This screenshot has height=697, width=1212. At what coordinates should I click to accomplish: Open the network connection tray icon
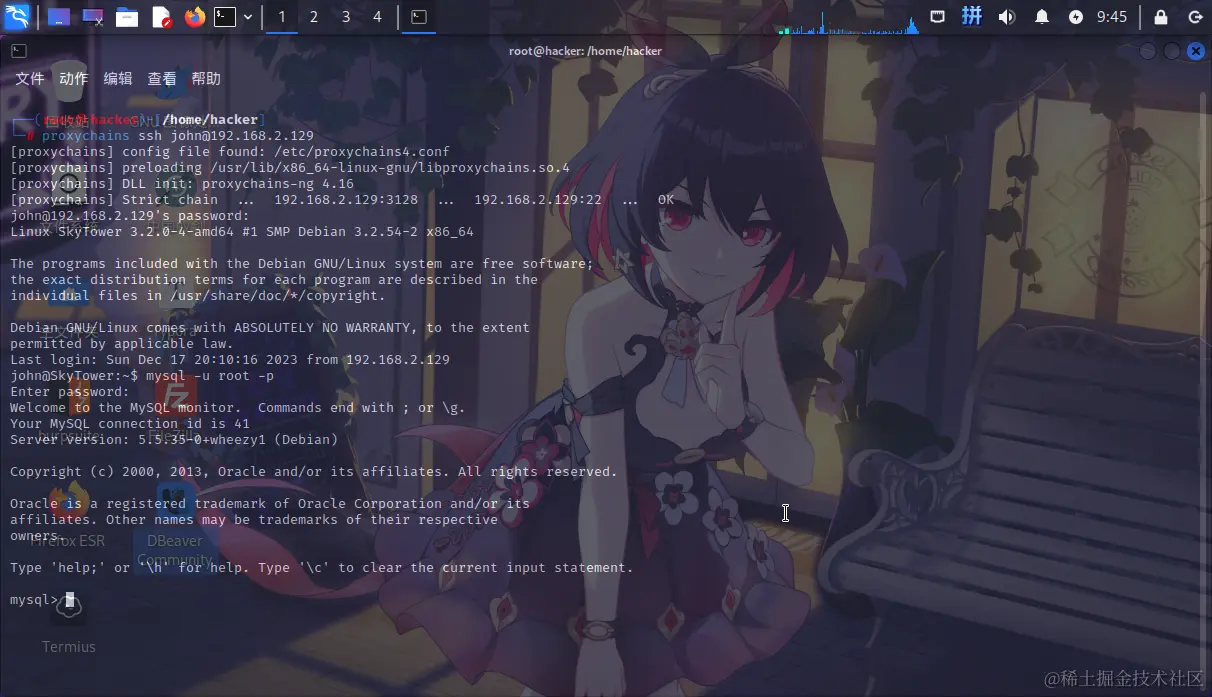point(938,17)
